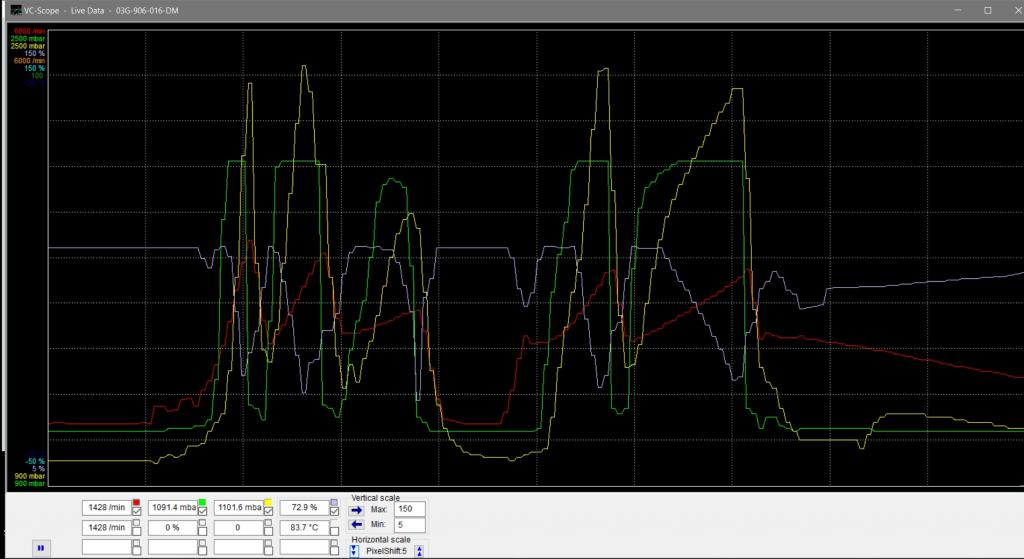Click the Horizontal scale label
The width and height of the screenshot is (1024, 559).
pyautogui.click(x=381, y=539)
